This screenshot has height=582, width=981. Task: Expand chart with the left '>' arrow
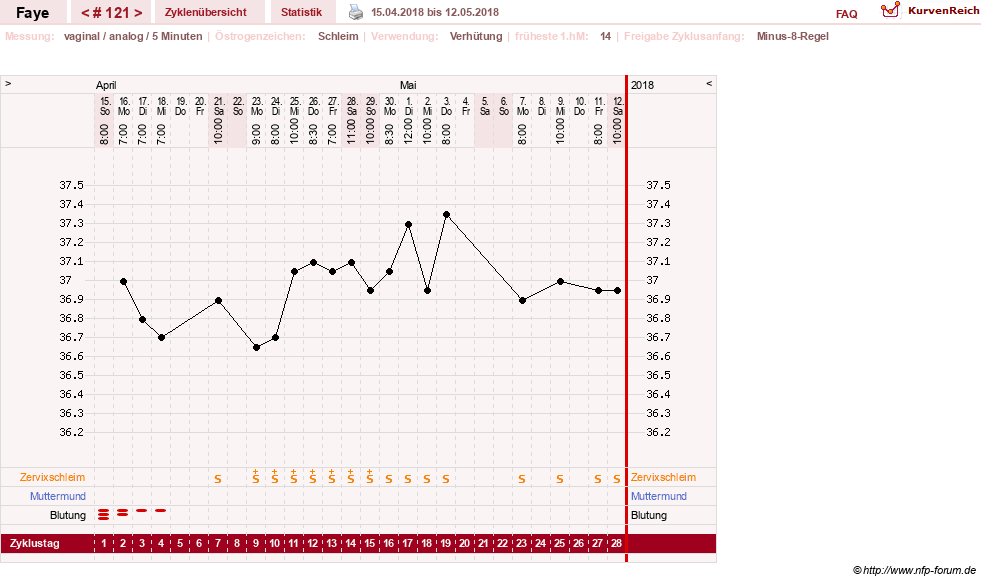8,83
